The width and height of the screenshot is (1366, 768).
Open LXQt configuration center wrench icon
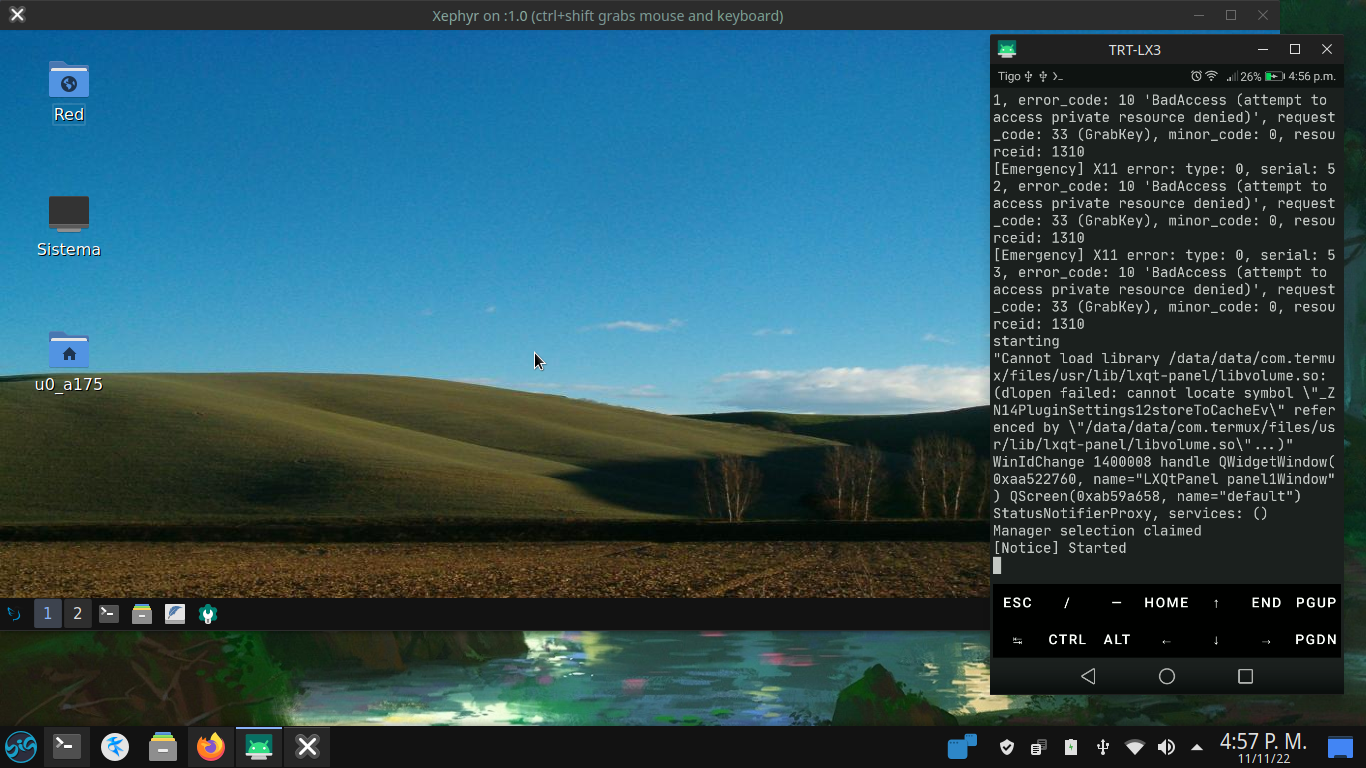click(208, 614)
